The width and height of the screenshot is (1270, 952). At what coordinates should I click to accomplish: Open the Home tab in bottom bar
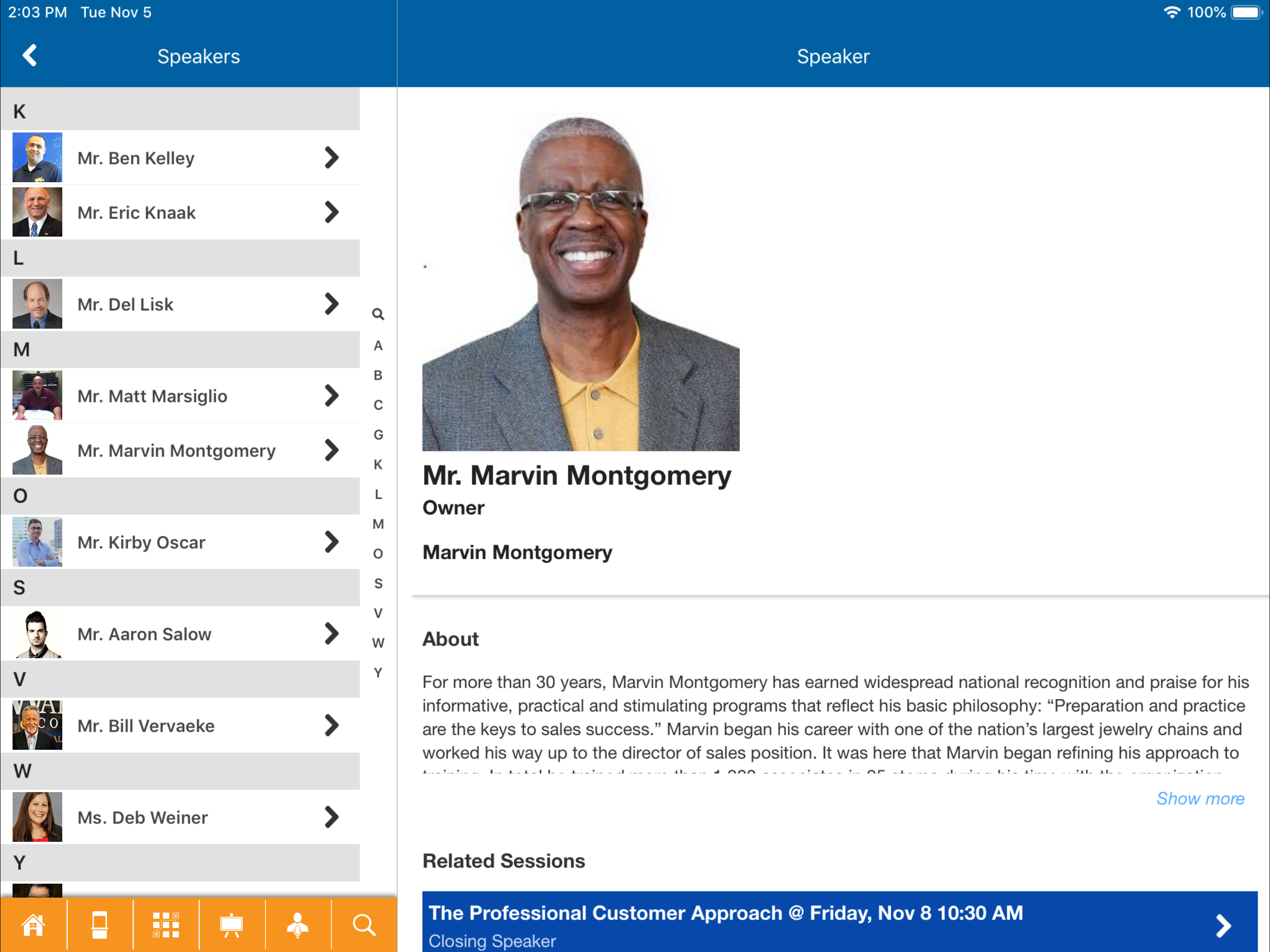coord(33,926)
